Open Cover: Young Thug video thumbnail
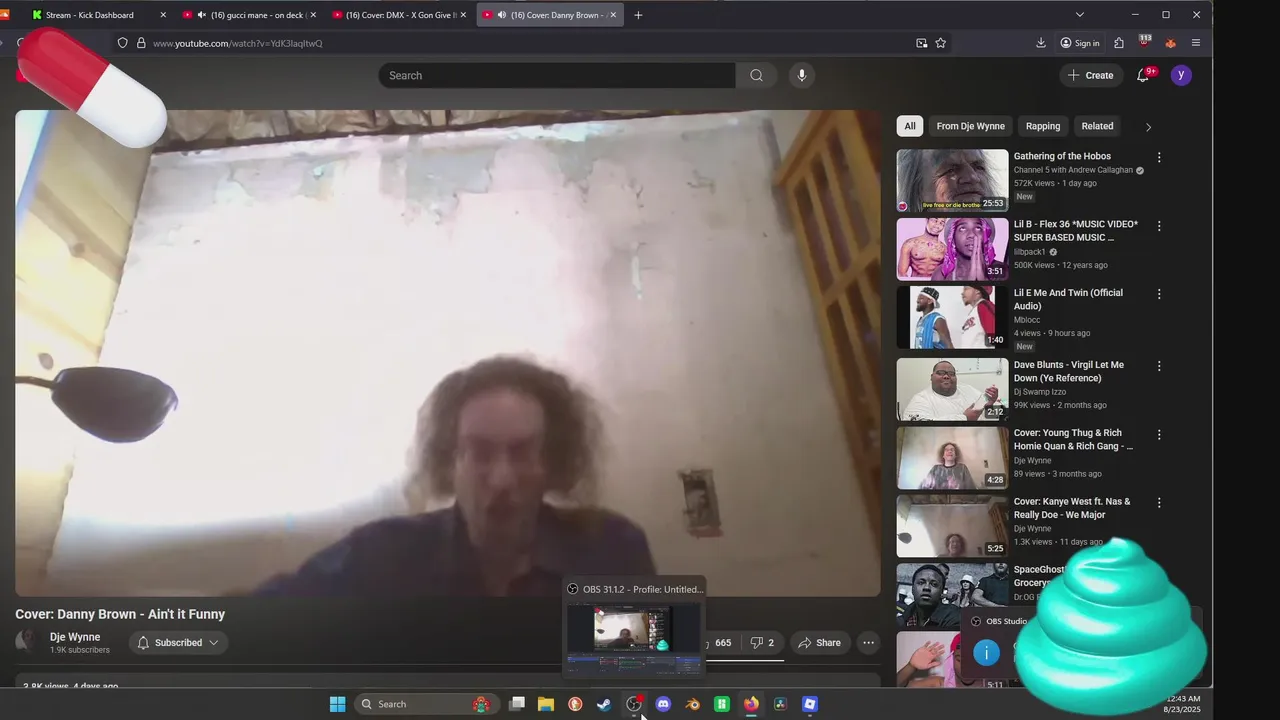 tap(952, 457)
